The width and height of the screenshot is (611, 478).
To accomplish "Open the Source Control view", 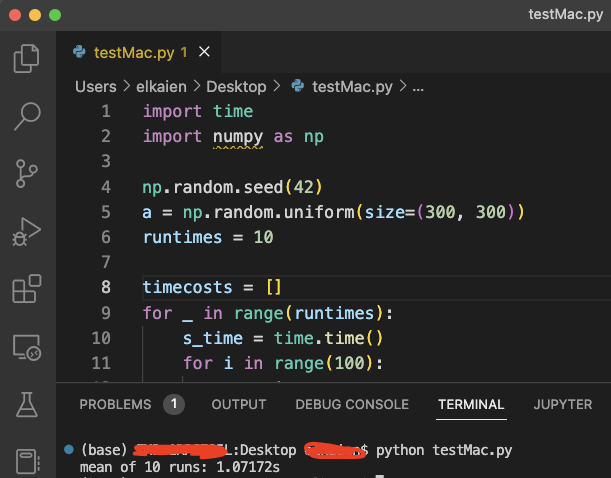I will (x=26, y=173).
